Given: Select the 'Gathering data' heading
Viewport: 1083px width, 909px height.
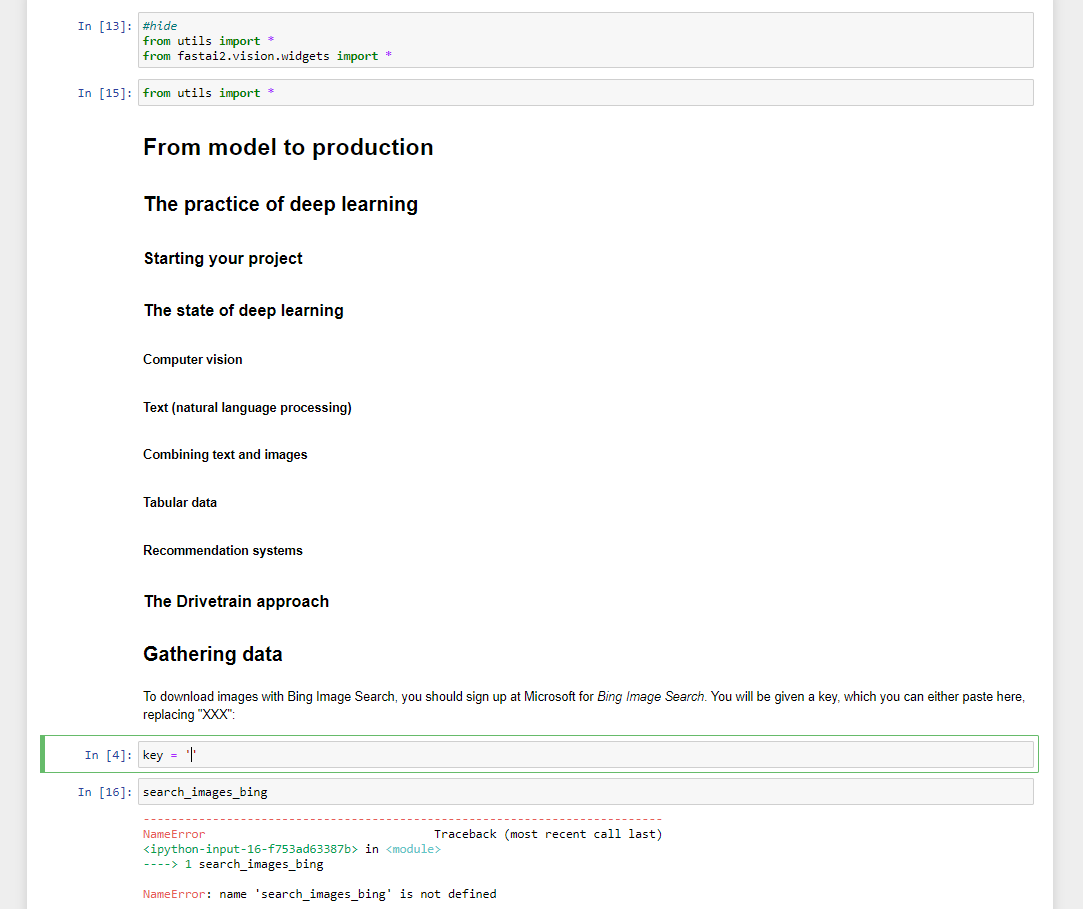Looking at the screenshot, I should click(x=213, y=654).
